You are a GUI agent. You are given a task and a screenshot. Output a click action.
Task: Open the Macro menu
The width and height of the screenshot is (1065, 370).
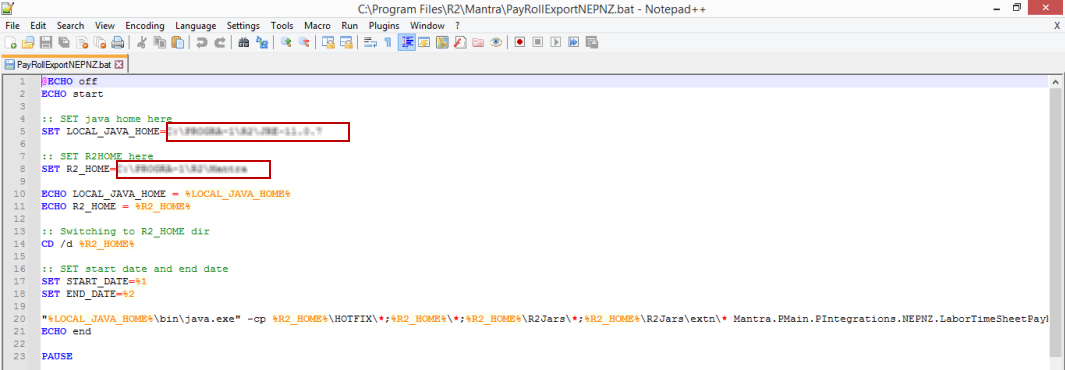point(317,26)
